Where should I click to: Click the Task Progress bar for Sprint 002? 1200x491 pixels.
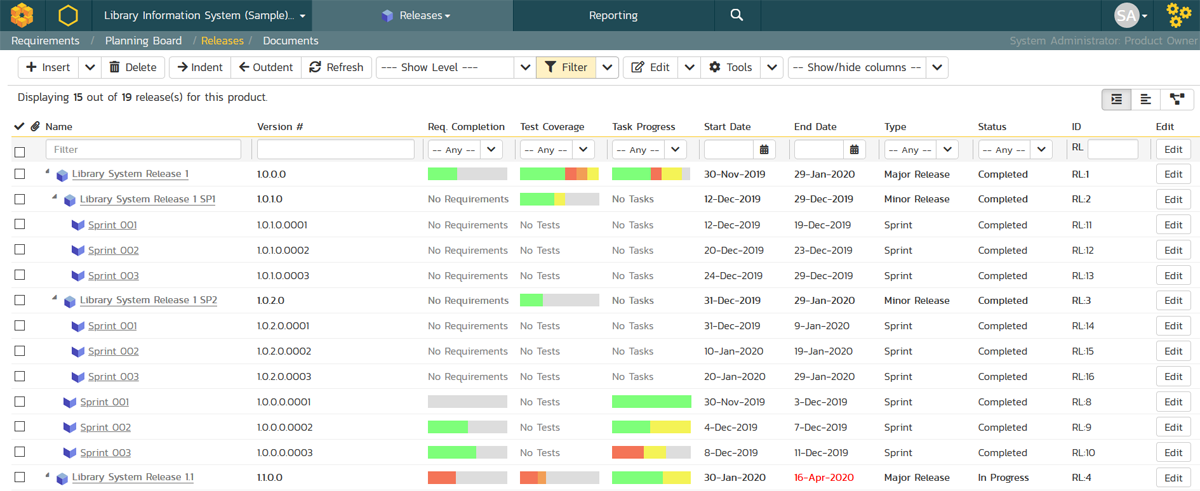pos(651,427)
